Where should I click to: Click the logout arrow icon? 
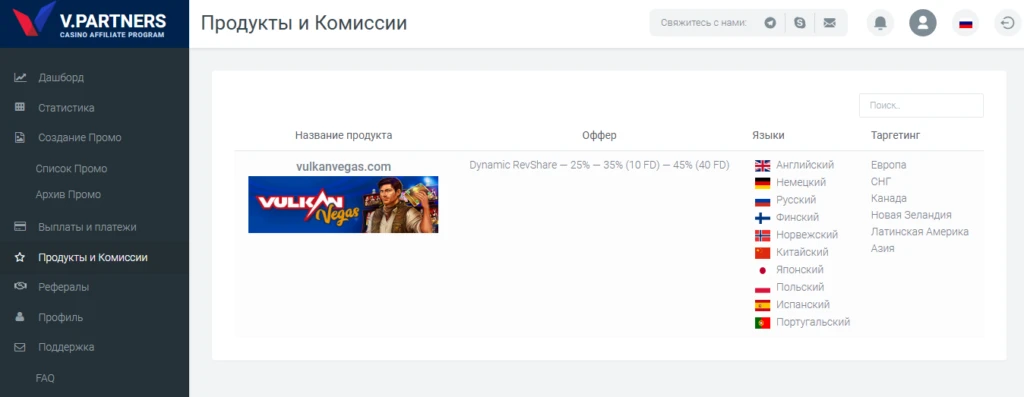(x=1007, y=24)
